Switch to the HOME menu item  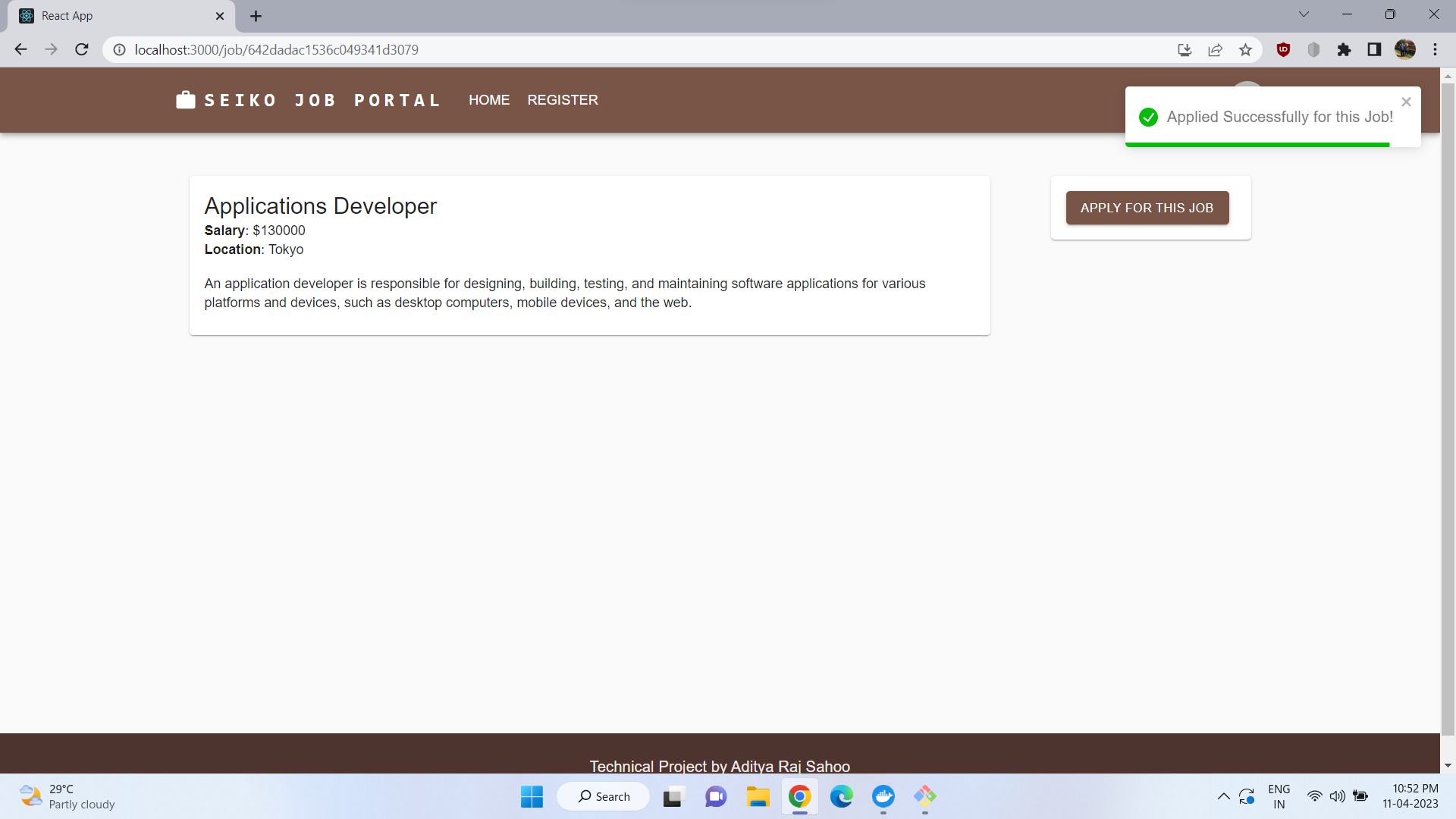[489, 99]
